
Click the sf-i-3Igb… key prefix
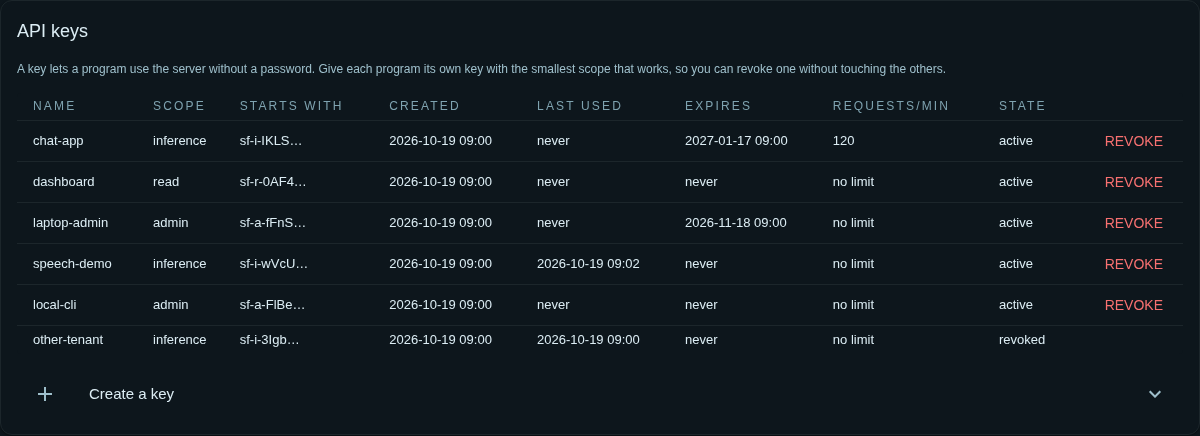[270, 340]
